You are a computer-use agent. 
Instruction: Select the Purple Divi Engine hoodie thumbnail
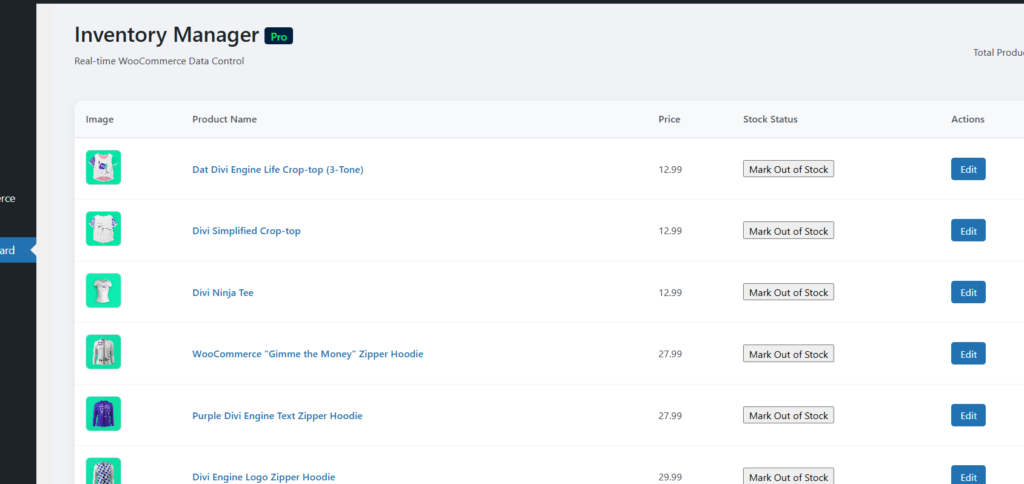[x=103, y=414]
